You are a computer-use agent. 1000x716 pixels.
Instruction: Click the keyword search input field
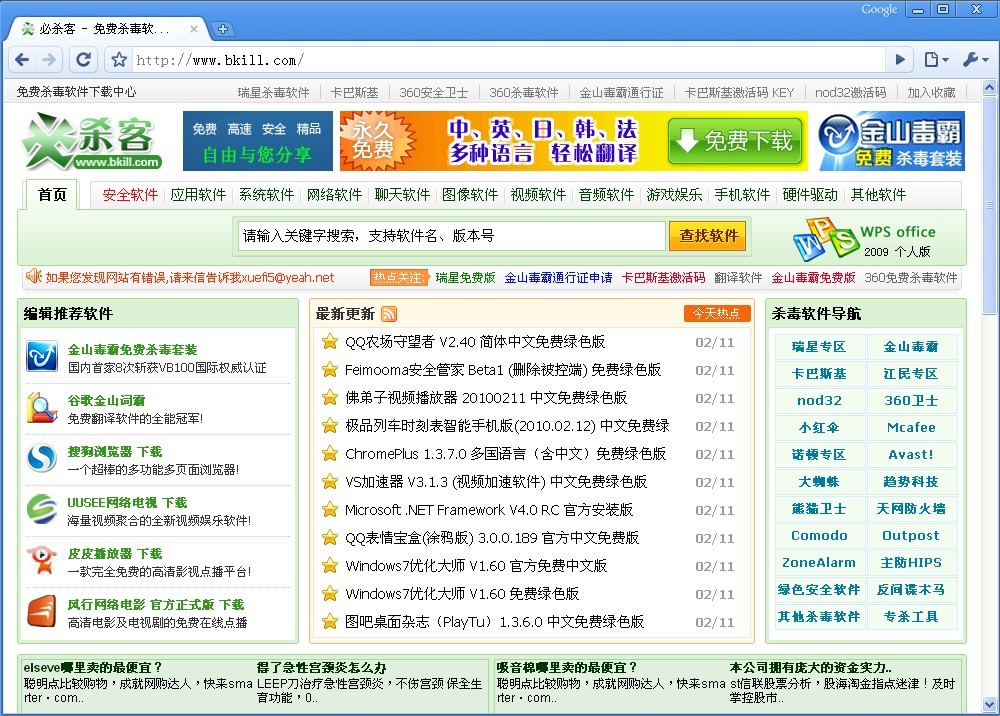(x=452, y=236)
